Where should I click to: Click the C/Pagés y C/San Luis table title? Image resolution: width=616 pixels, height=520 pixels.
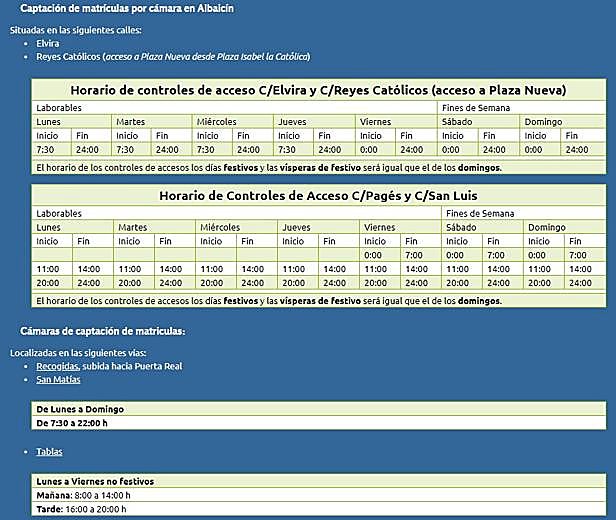[318, 196]
